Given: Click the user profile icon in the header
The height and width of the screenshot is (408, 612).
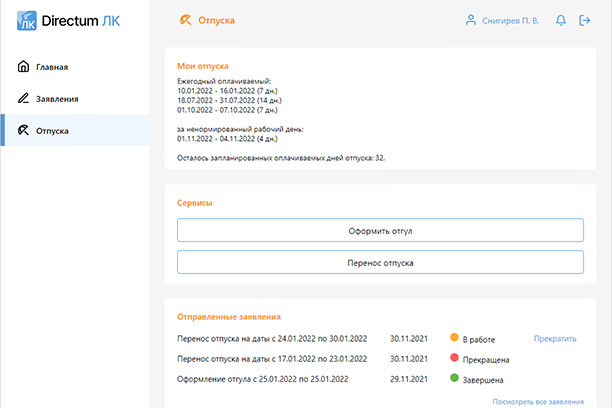Looking at the screenshot, I should pyautogui.click(x=471, y=20).
